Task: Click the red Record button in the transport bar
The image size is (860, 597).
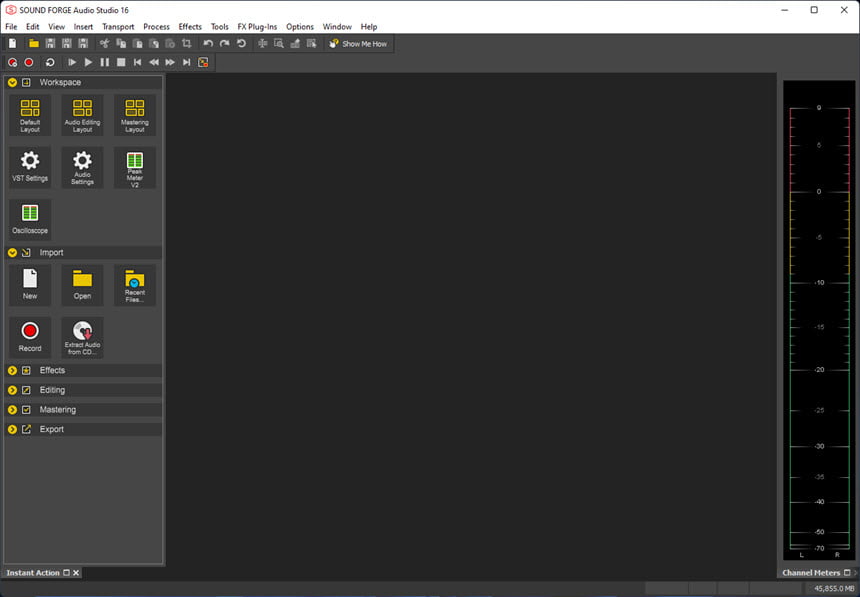Action: click(x=29, y=63)
